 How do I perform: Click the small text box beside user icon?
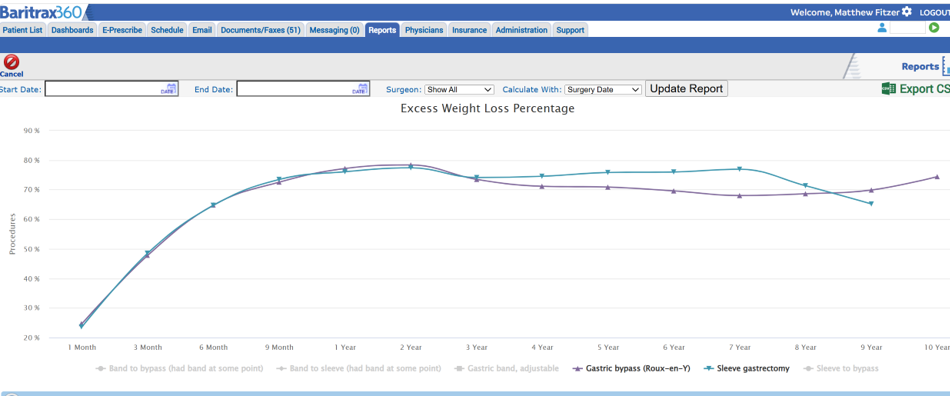908,28
